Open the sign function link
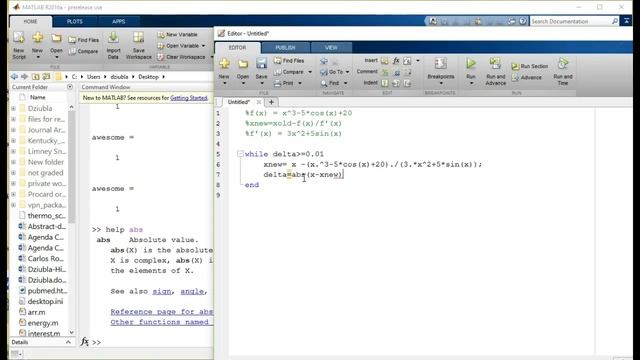Screen dimensions: 640x360 [162, 291]
